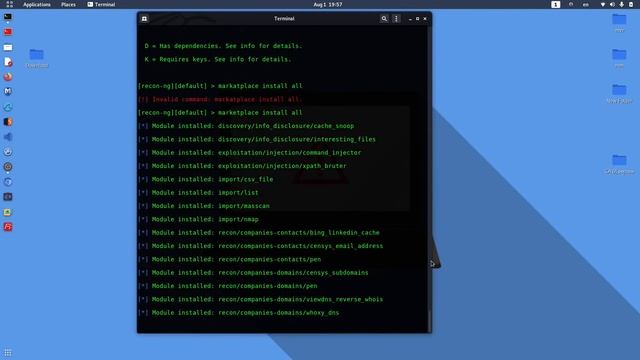The image size is (640, 360).
Task: Launch the red icon below Terminal in dock
Action: [x=8, y=32]
